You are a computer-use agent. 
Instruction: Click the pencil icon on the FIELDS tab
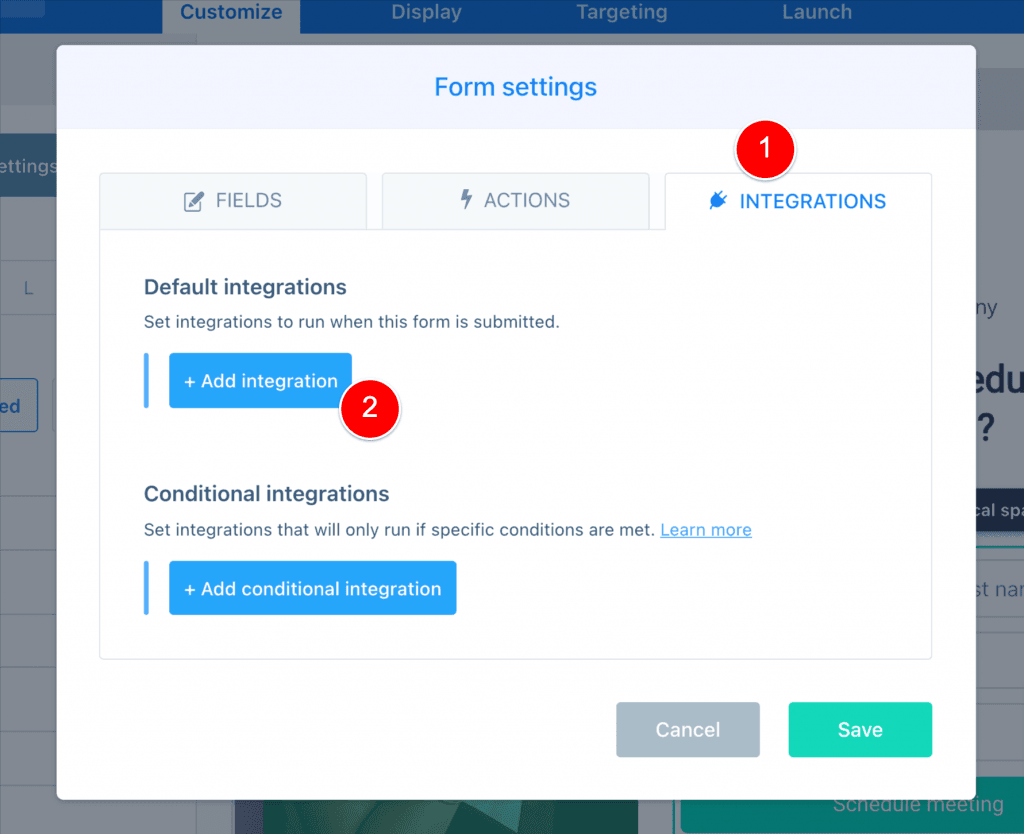[x=194, y=200]
